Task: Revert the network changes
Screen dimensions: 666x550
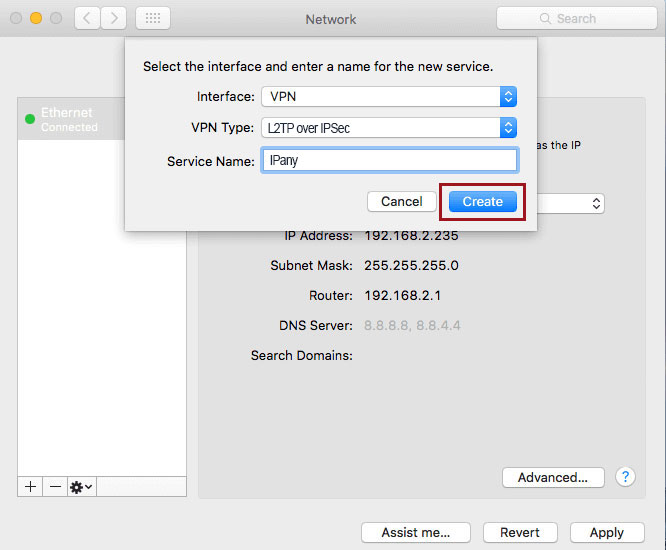Action: coord(520,532)
